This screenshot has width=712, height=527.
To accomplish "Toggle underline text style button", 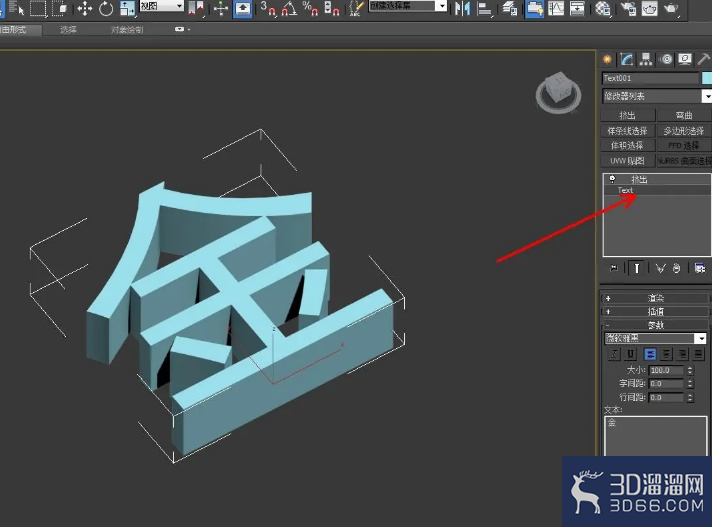I will (630, 354).
